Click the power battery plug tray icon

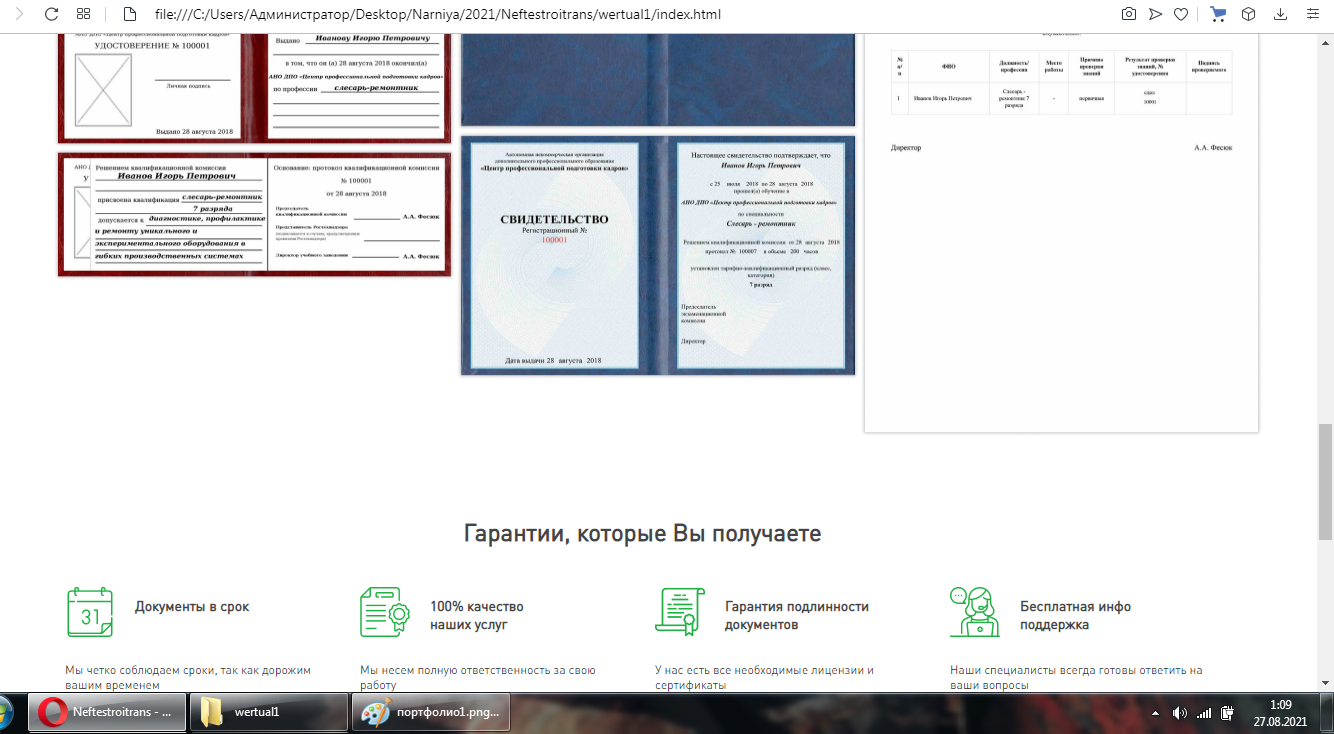1228,714
